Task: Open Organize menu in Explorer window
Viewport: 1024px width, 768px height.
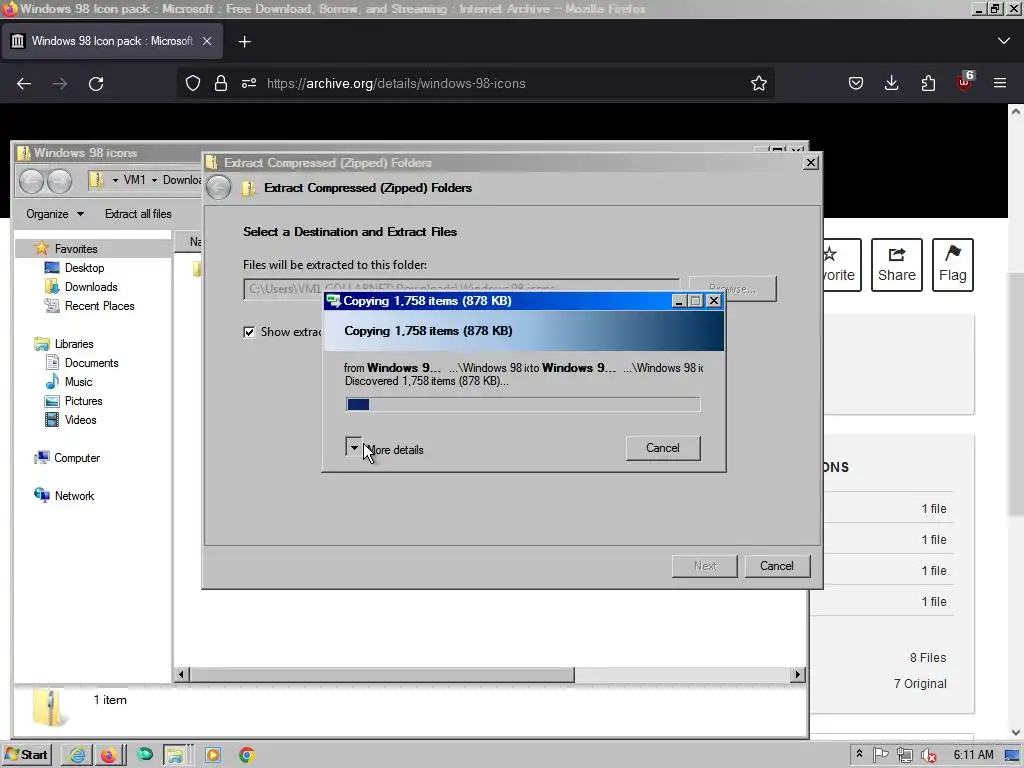Action: pyautogui.click(x=55, y=214)
